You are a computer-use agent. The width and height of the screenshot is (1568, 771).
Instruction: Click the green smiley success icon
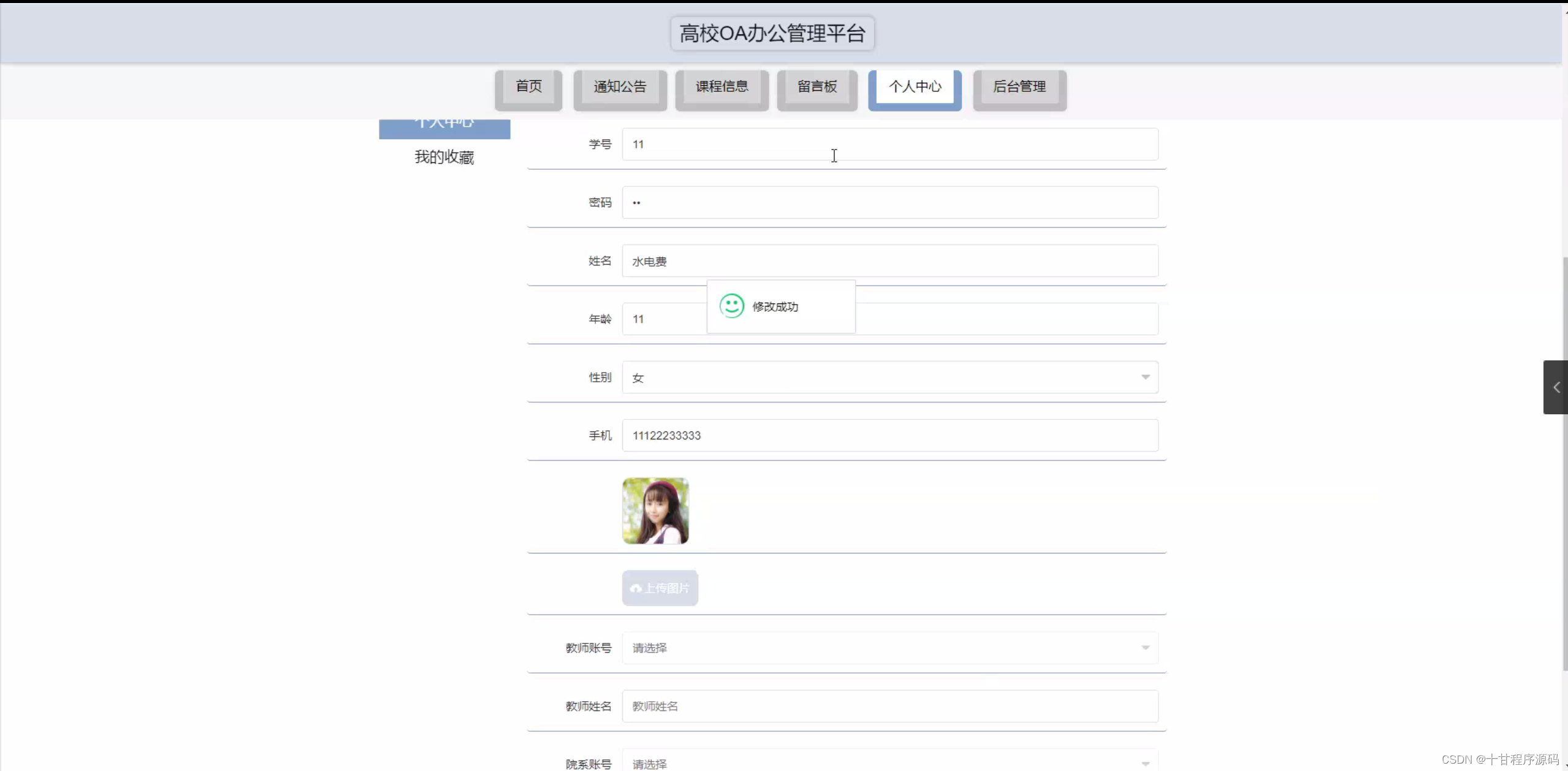(731, 306)
